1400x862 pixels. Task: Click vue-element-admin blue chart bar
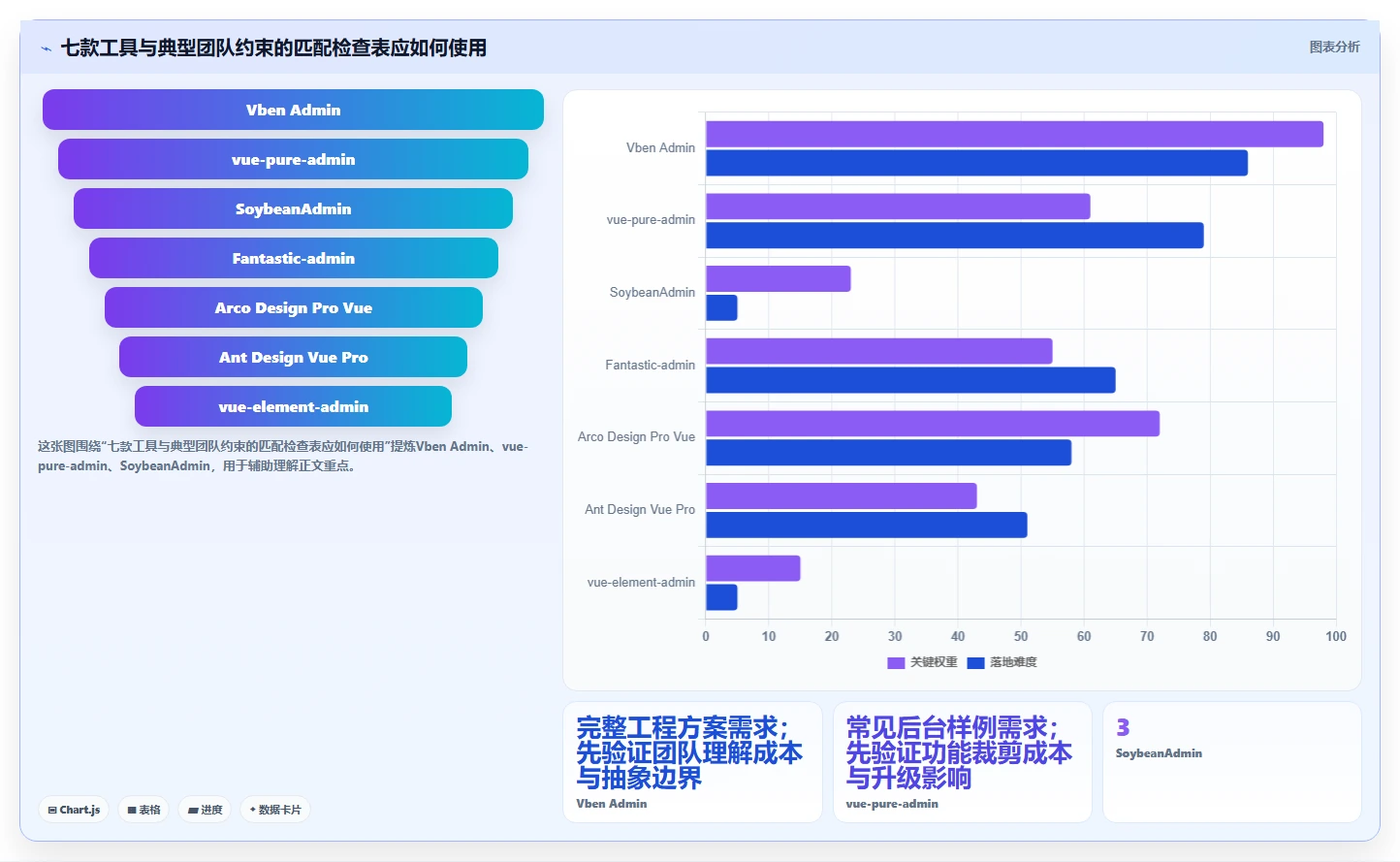click(721, 597)
